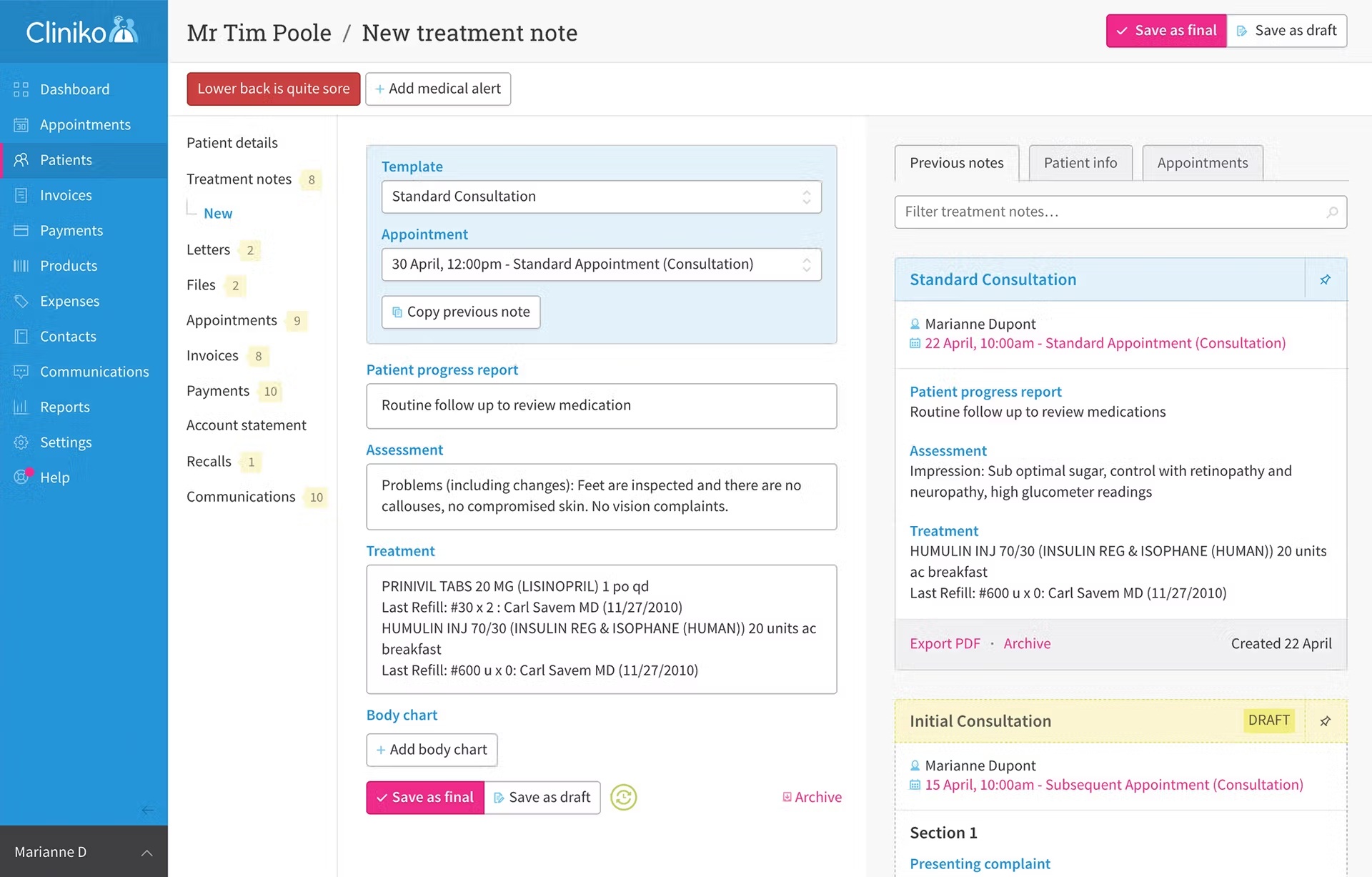
Task: Open the Appointment selection dropdown
Action: coord(601,264)
